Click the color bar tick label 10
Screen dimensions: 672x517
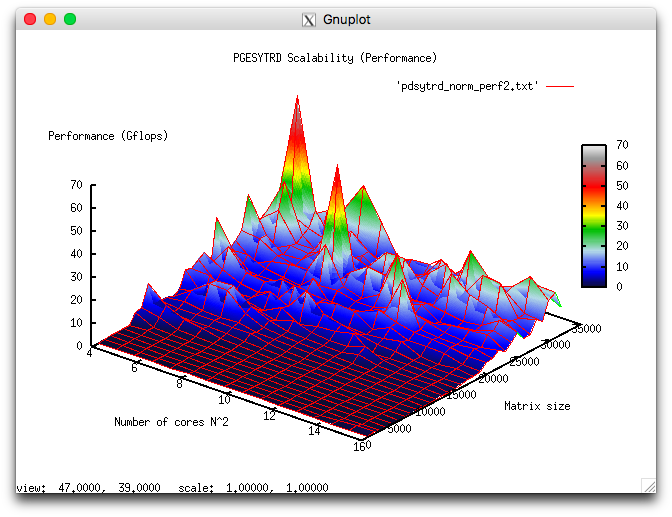(622, 267)
